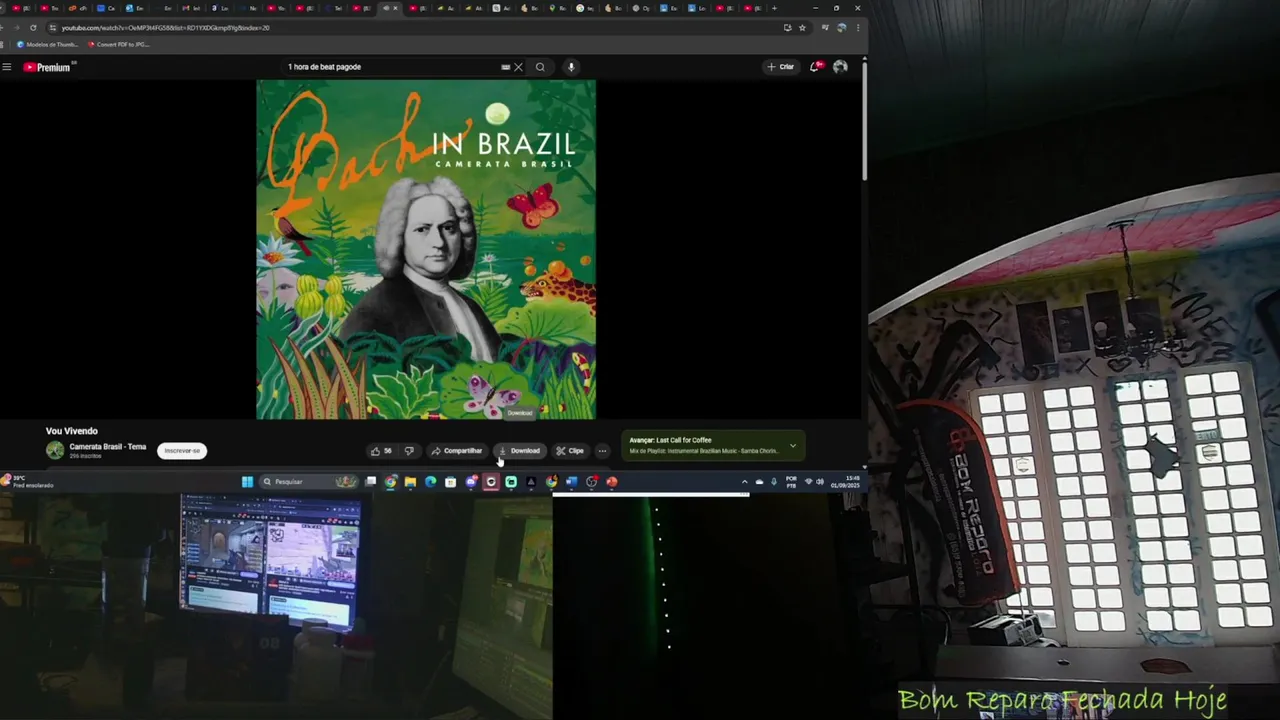
Task: Open YouTube notifications bell
Action: click(x=816, y=67)
